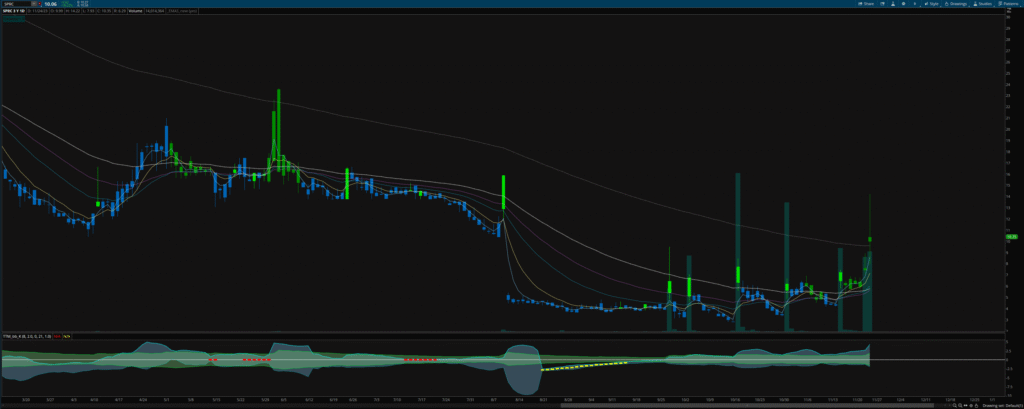Click the Share button in top toolbar

point(862,4)
